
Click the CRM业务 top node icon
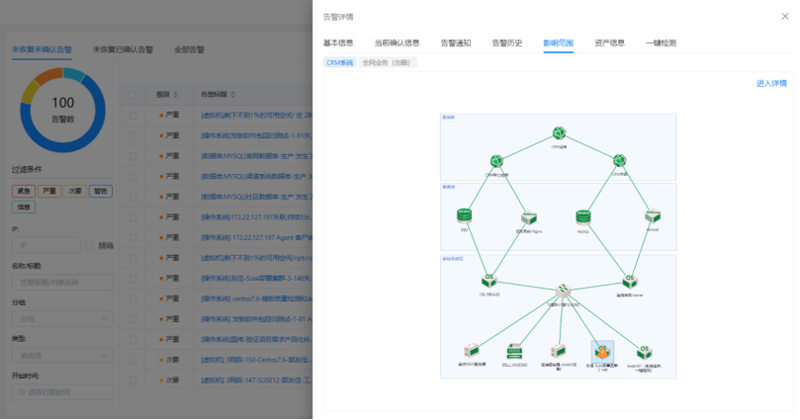pyautogui.click(x=558, y=132)
